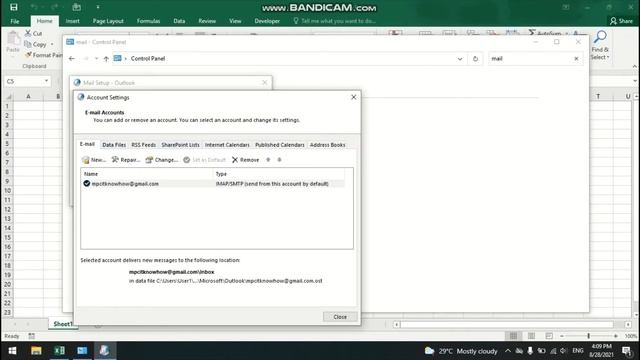Switch to the Data Files tab
The height and width of the screenshot is (360, 640).
(x=114, y=145)
